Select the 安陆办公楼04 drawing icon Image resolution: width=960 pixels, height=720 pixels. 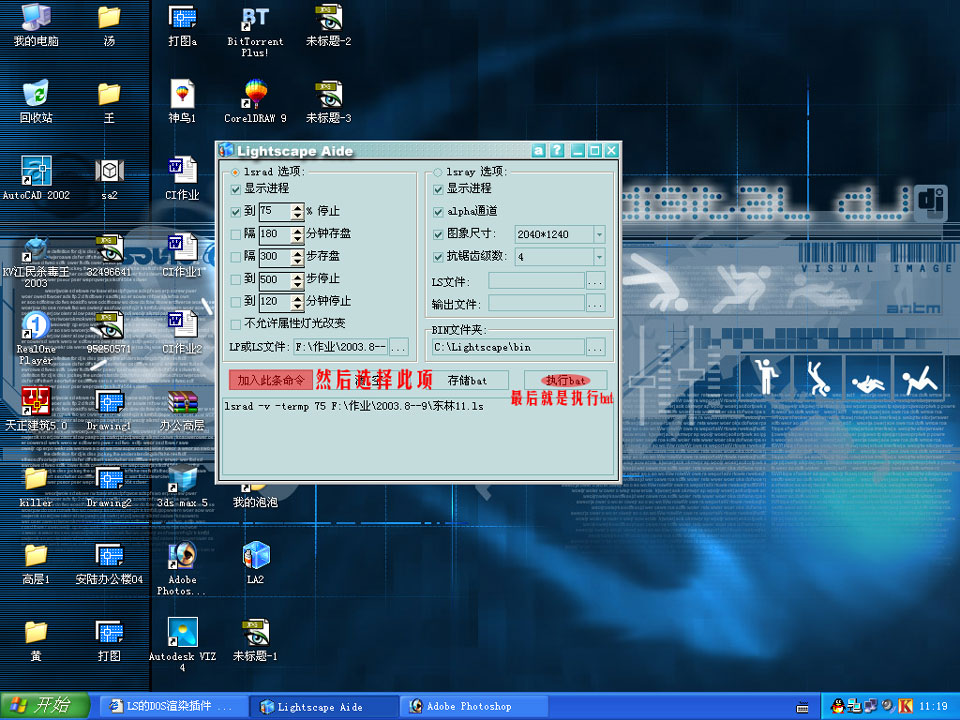(x=109, y=562)
